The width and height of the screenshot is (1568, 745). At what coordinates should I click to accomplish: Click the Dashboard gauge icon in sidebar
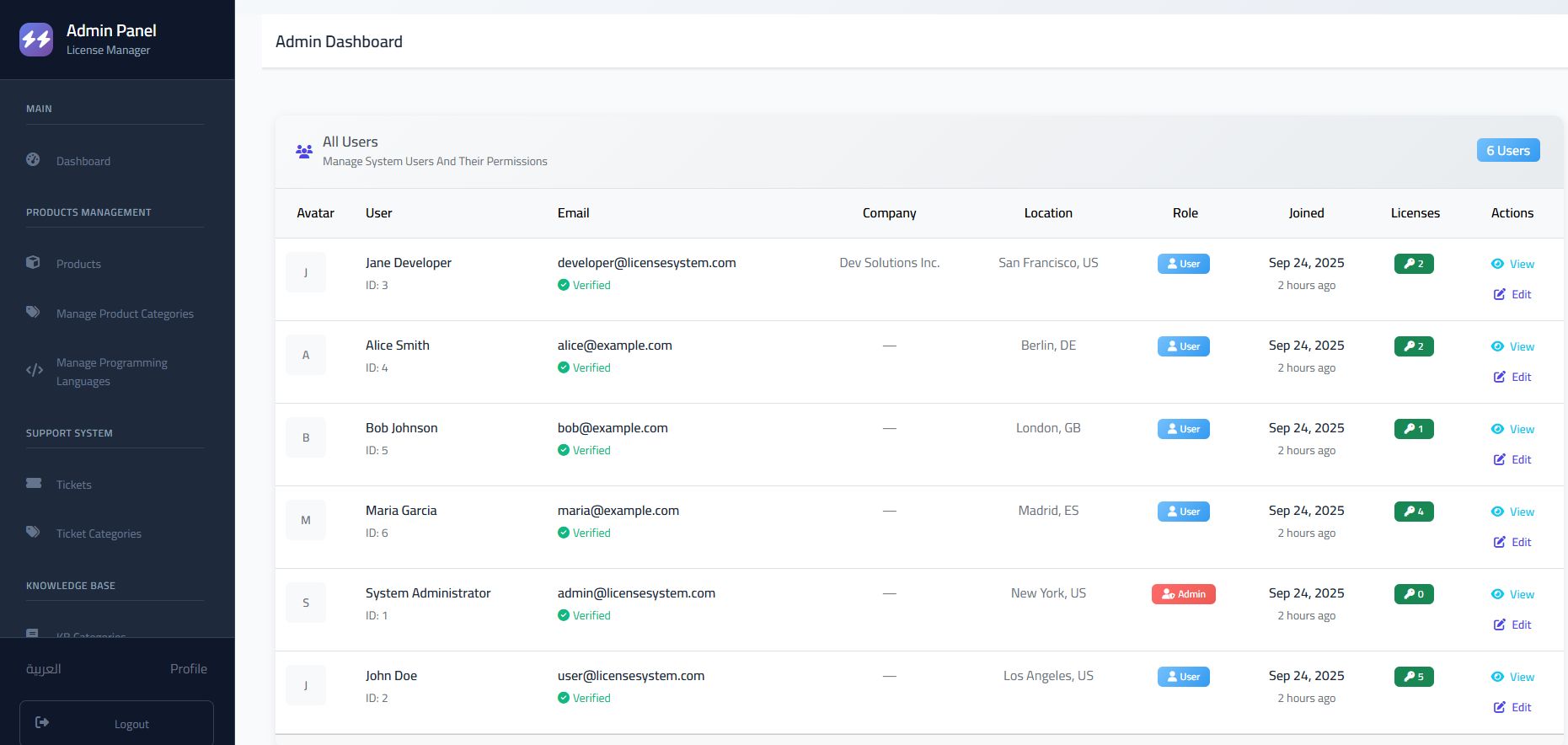point(33,159)
